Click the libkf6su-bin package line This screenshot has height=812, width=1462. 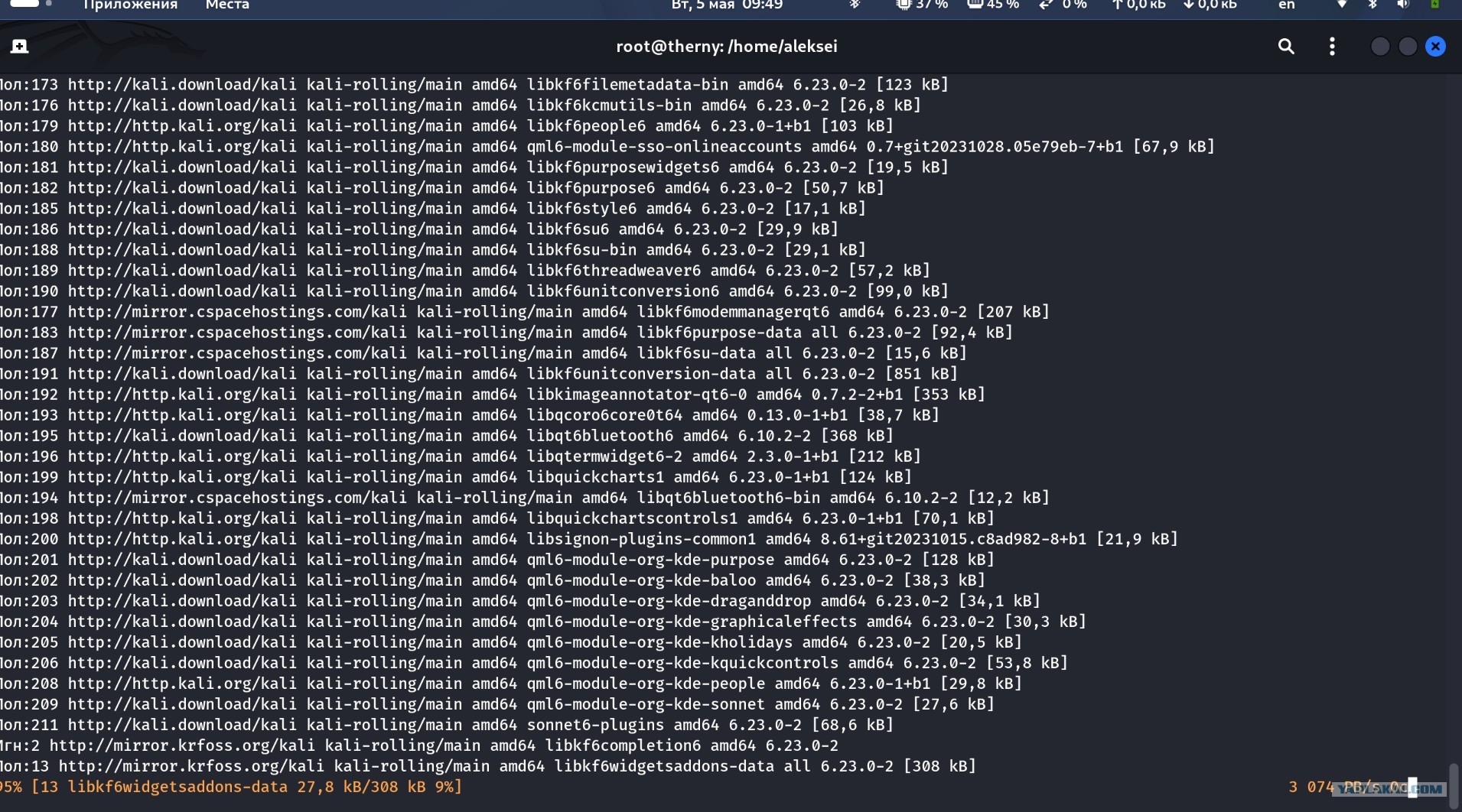(x=433, y=249)
